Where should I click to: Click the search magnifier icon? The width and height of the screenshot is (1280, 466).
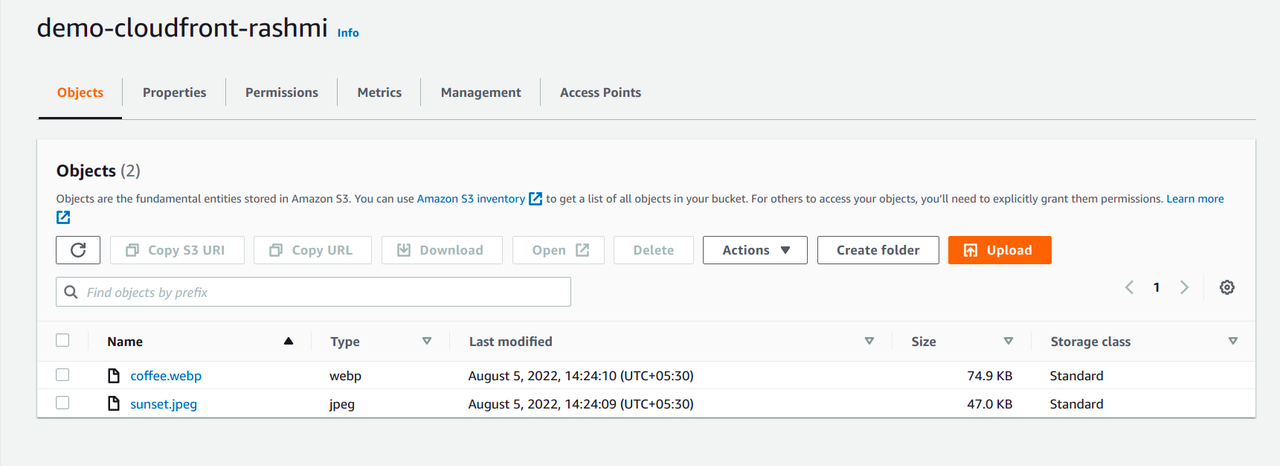[71, 293]
